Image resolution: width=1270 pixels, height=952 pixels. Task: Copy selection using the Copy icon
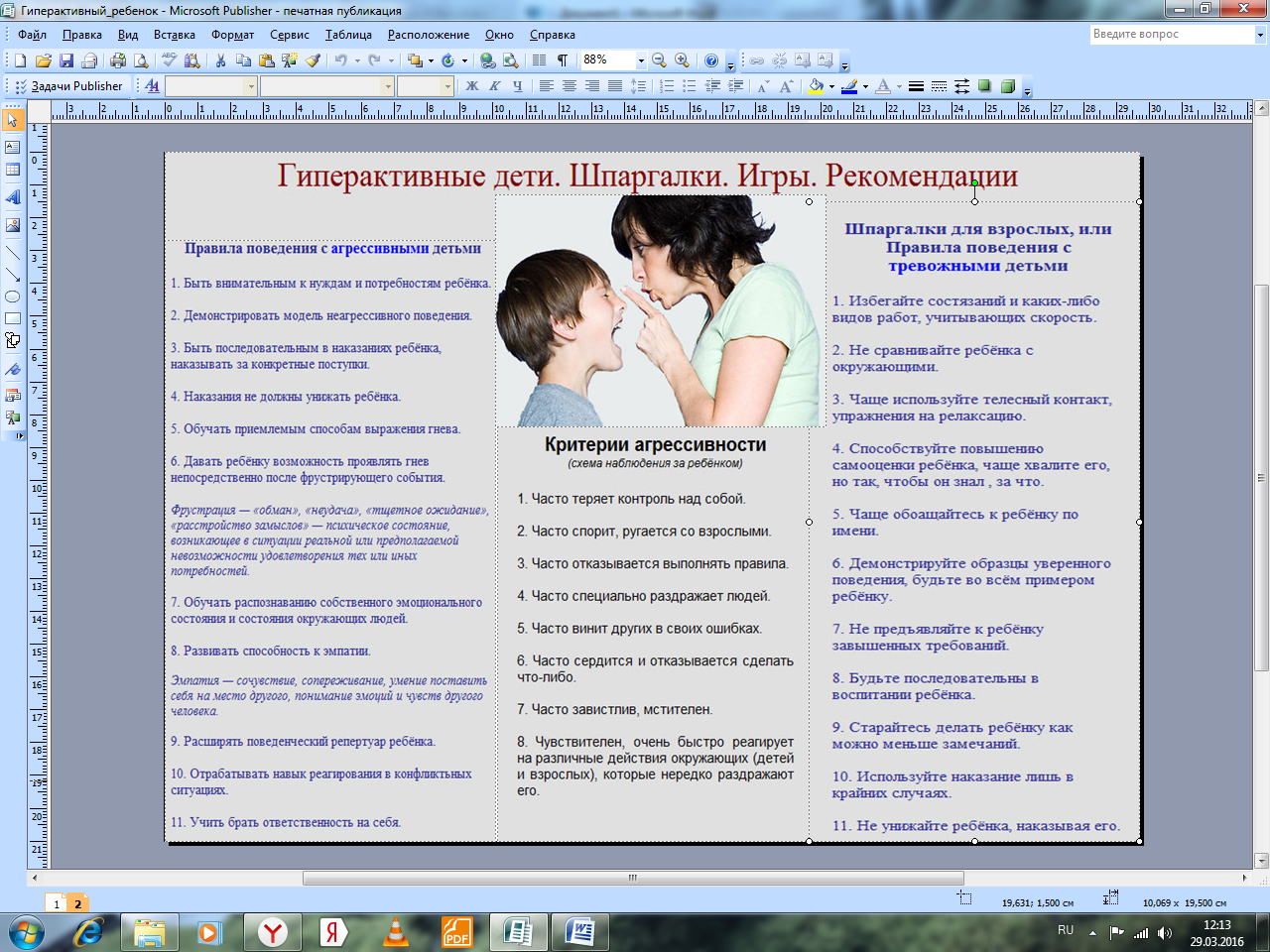pos(243,60)
